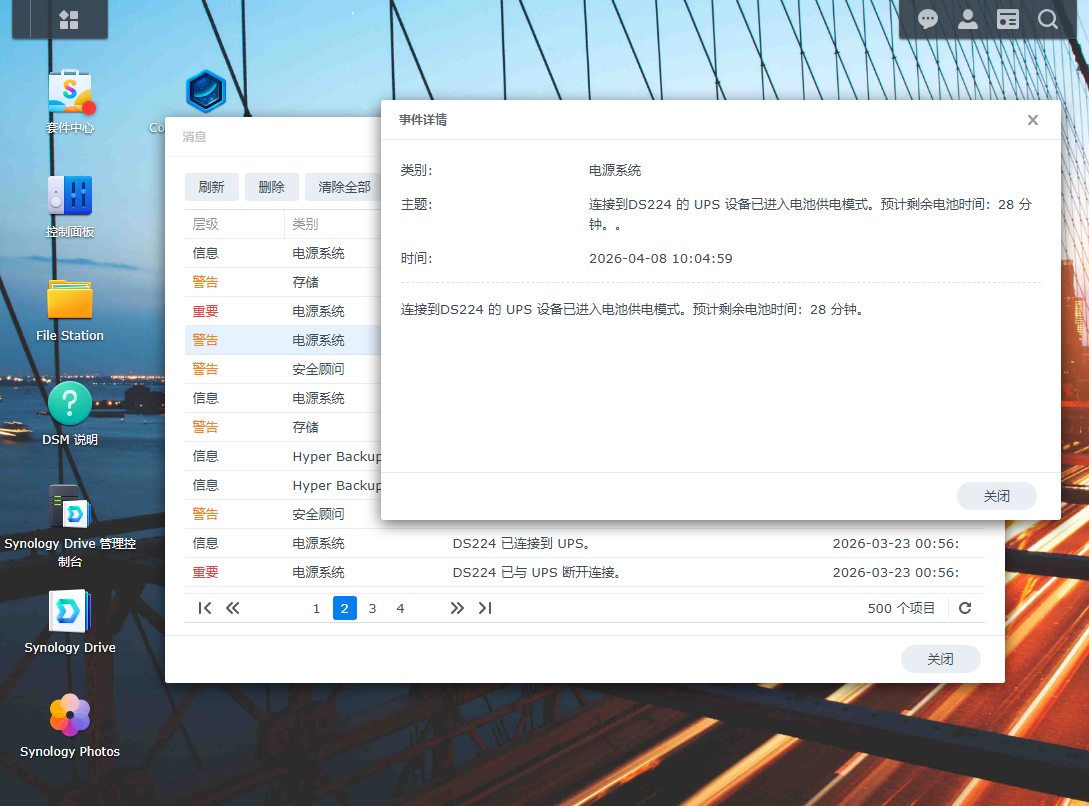Go to the previous page of messages

coord(233,608)
